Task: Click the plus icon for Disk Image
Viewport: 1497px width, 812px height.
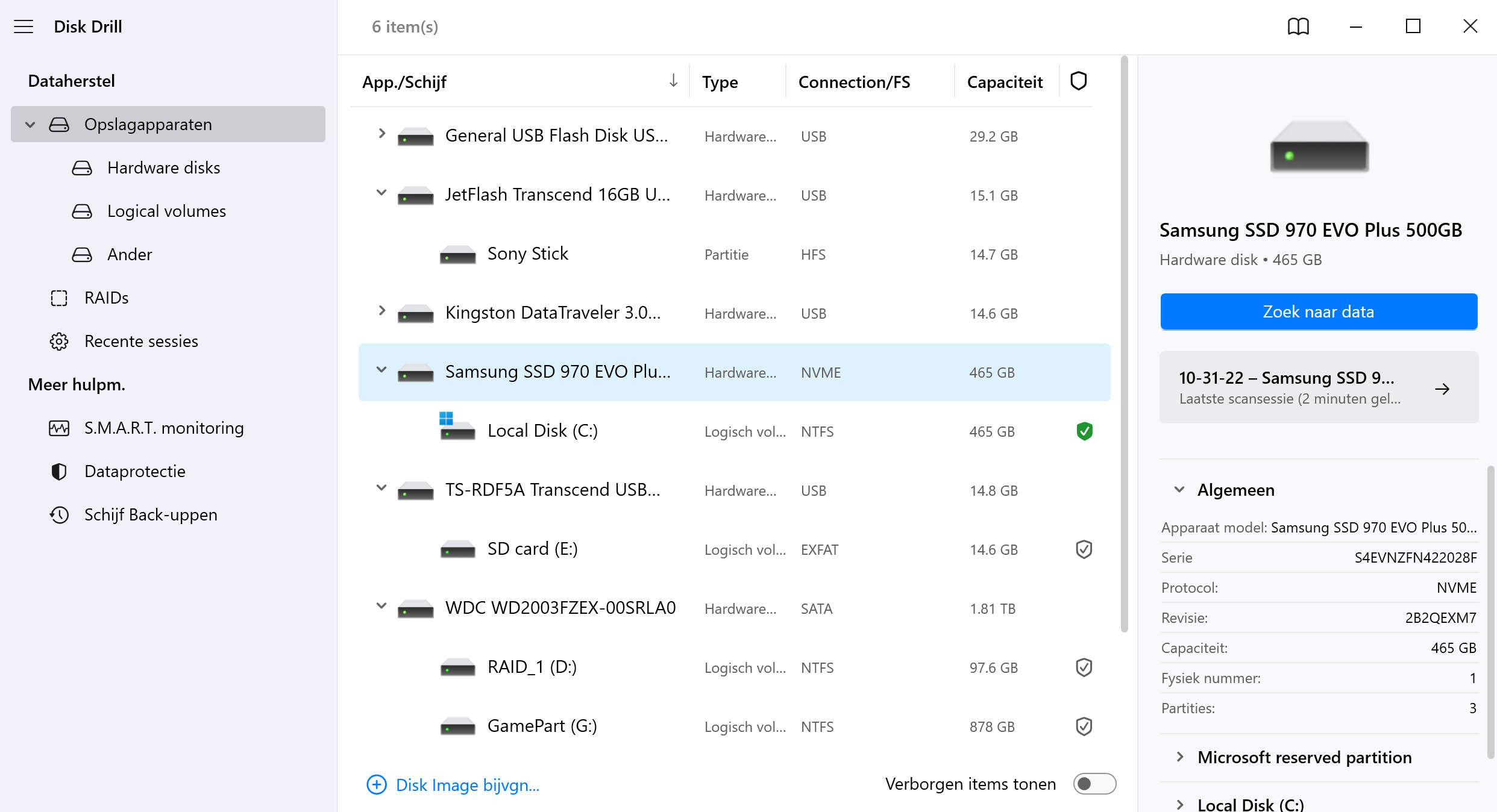Action: (377, 784)
